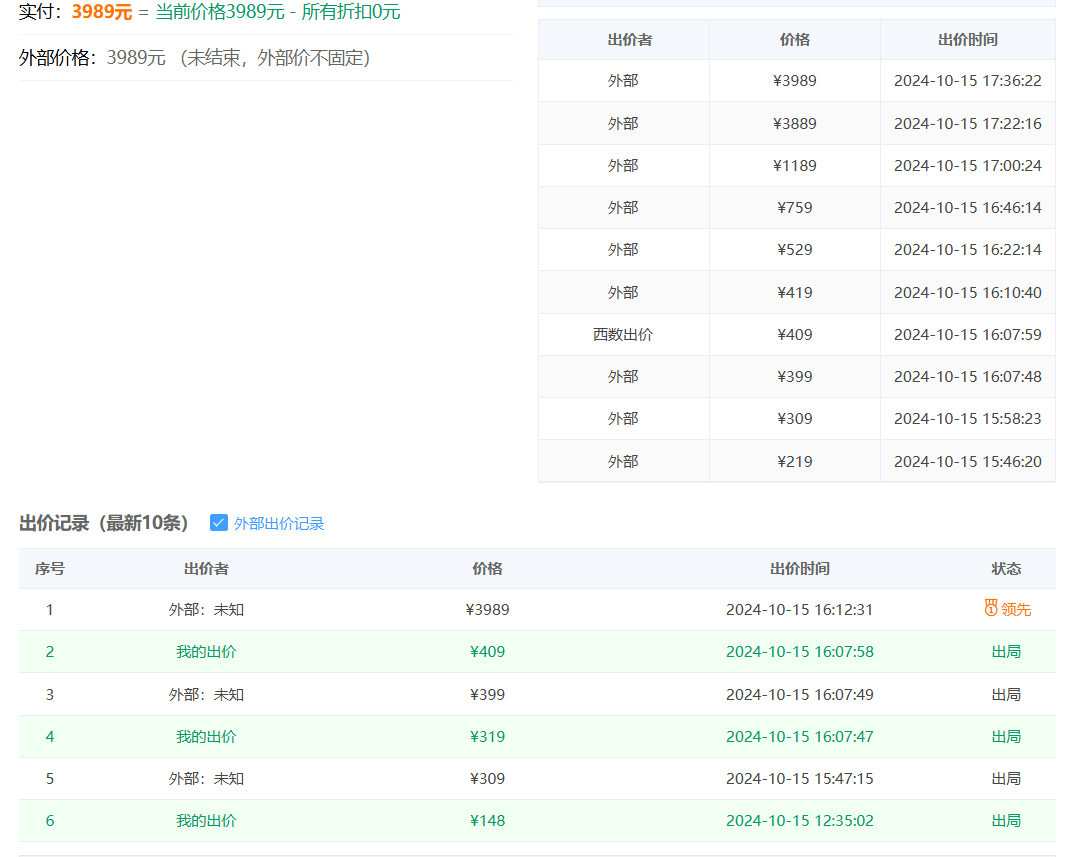Screen dimensions: 1071x857
Task: Select the ¥3889 price cell
Action: click(x=795, y=124)
